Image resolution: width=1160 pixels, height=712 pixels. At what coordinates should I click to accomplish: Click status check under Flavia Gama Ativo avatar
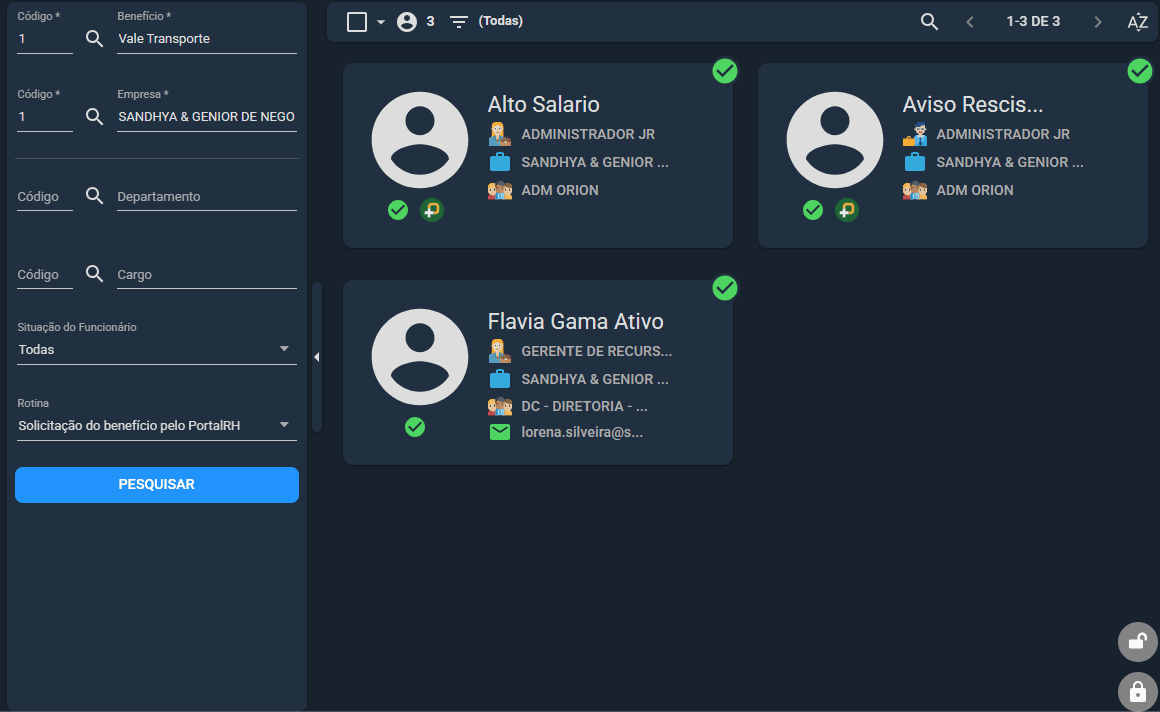415,427
